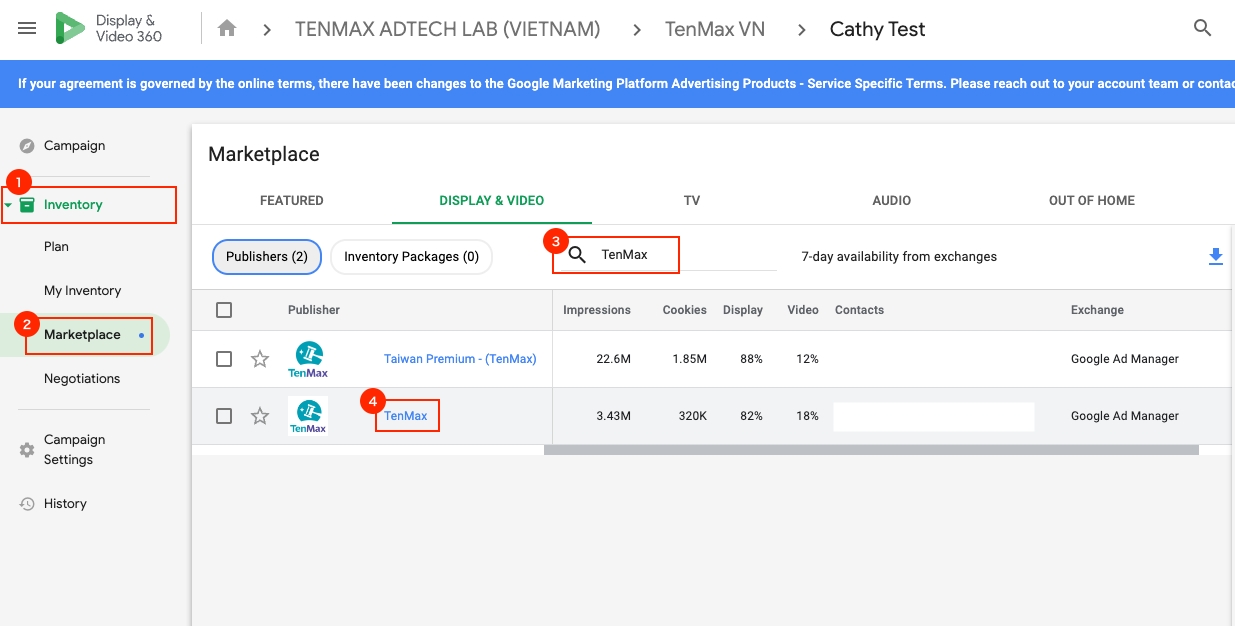Open the TenMax publisher link
This screenshot has height=626, width=1235.
(x=406, y=416)
